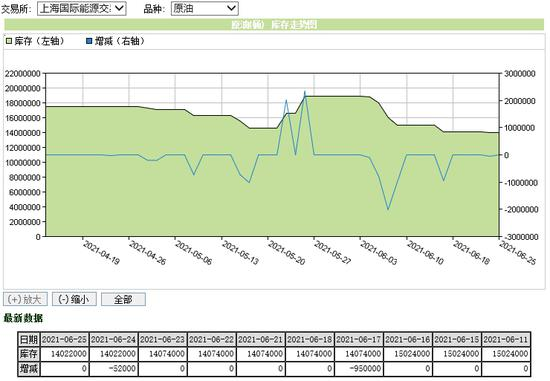The height and width of the screenshot is (381, 550).
Task: Click the -950000 change cell
Action: pyautogui.click(x=359, y=368)
